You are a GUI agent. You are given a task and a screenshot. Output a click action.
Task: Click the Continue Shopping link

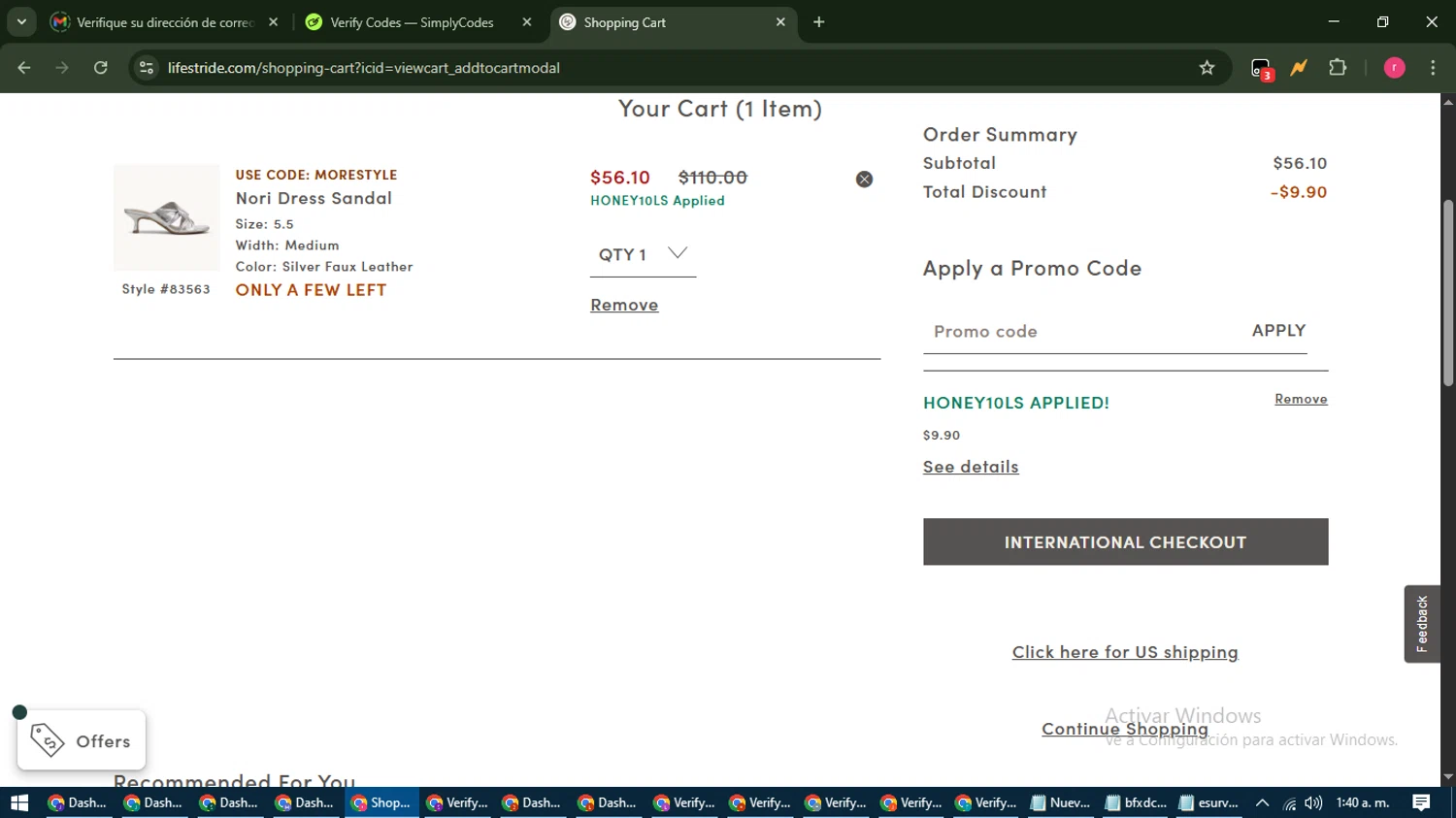[1125, 729]
